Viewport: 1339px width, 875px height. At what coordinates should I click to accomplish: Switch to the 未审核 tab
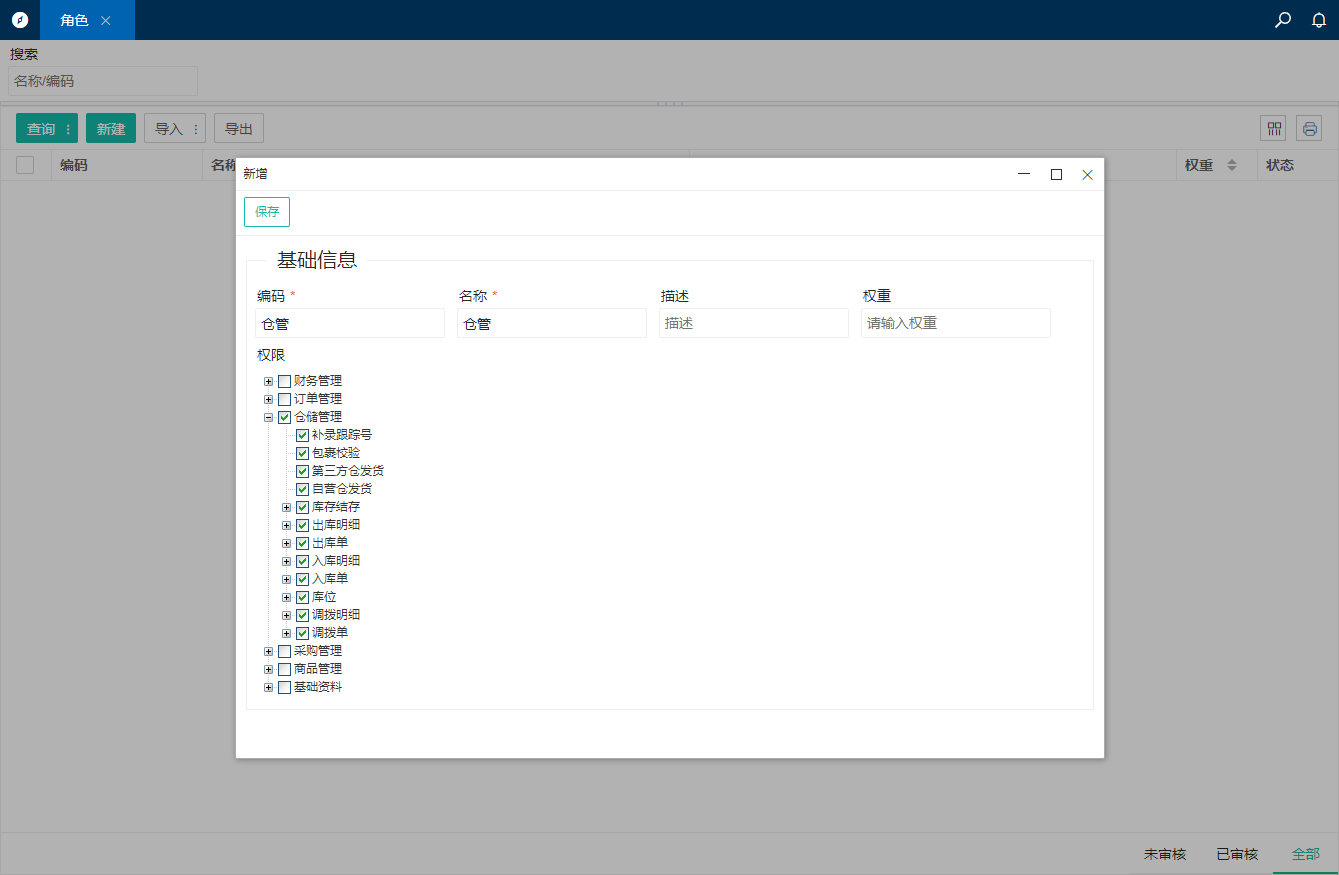pos(1165,854)
